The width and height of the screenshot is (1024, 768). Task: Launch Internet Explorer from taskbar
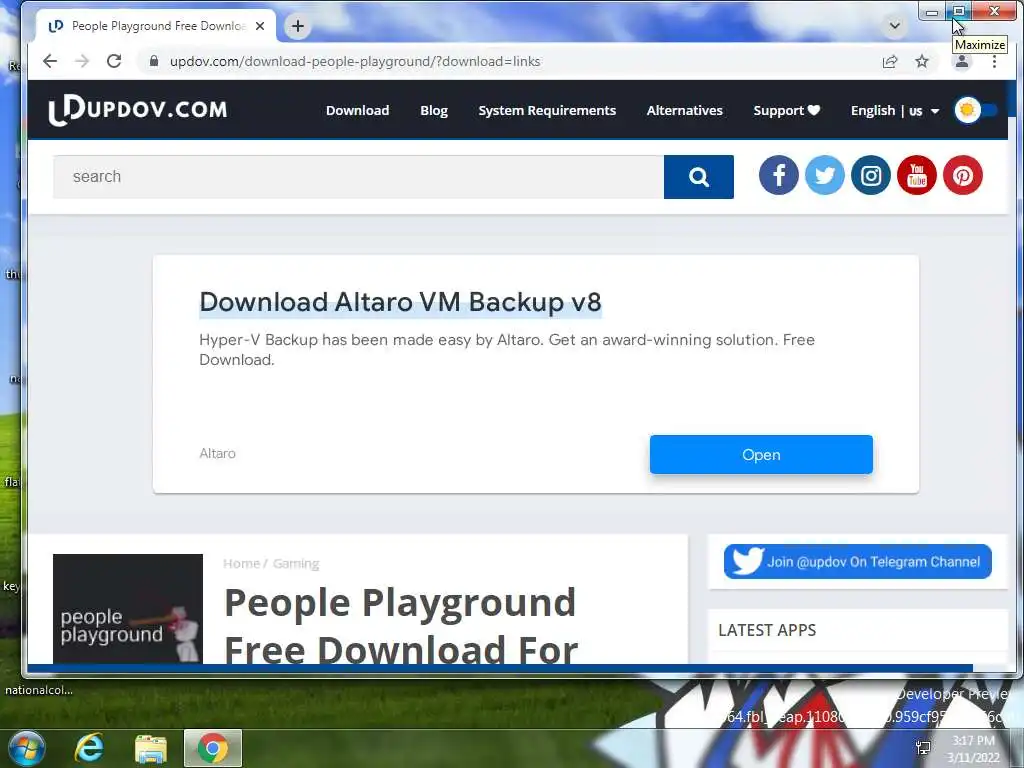point(89,748)
